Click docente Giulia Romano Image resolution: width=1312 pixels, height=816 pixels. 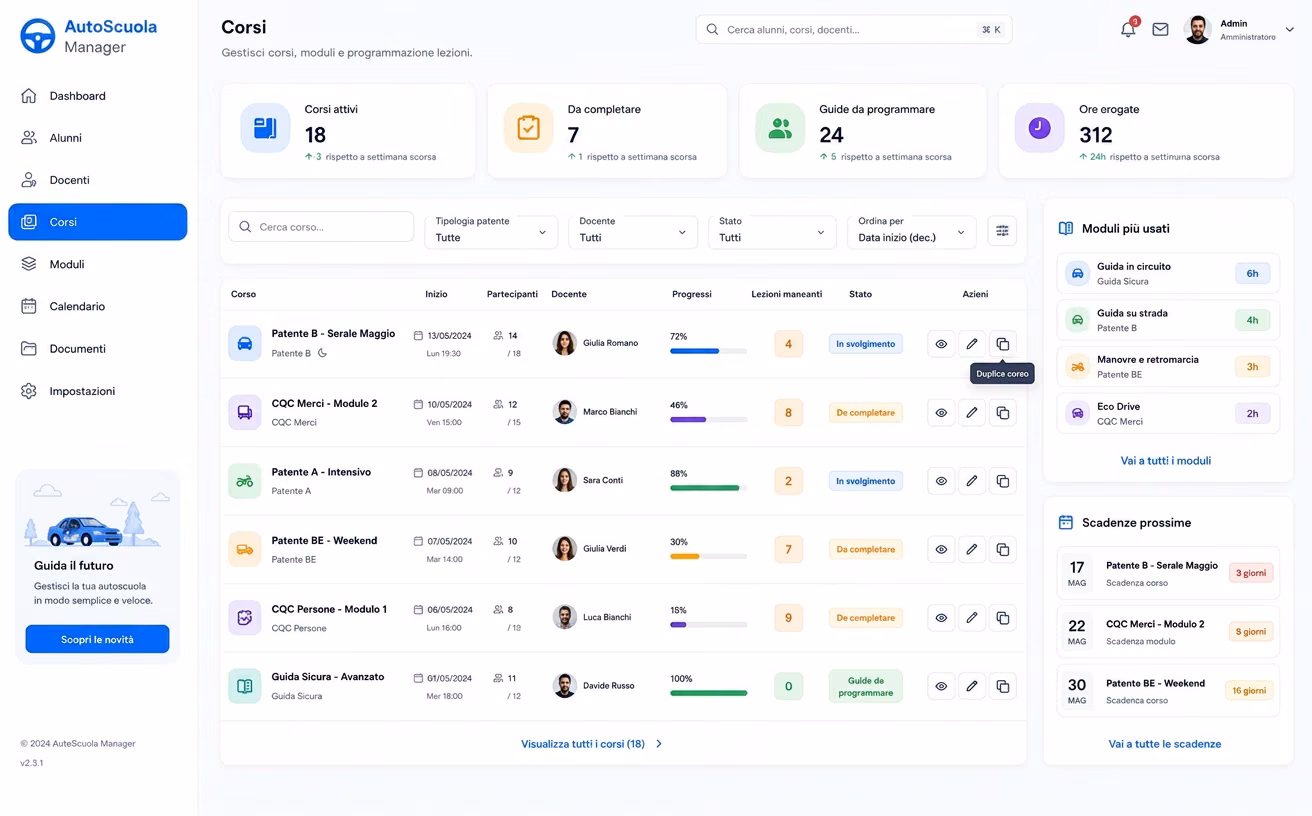pyautogui.click(x=596, y=343)
